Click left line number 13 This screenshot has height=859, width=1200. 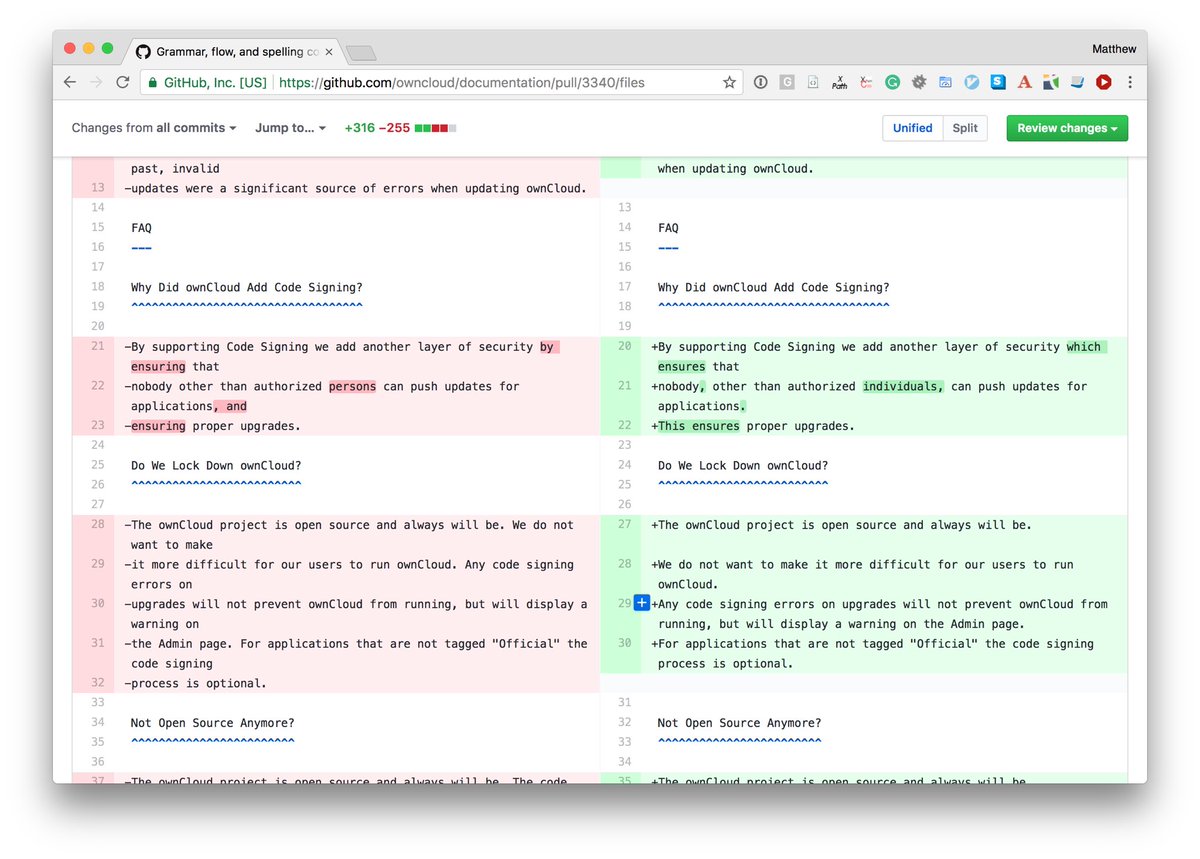[x=97, y=188]
